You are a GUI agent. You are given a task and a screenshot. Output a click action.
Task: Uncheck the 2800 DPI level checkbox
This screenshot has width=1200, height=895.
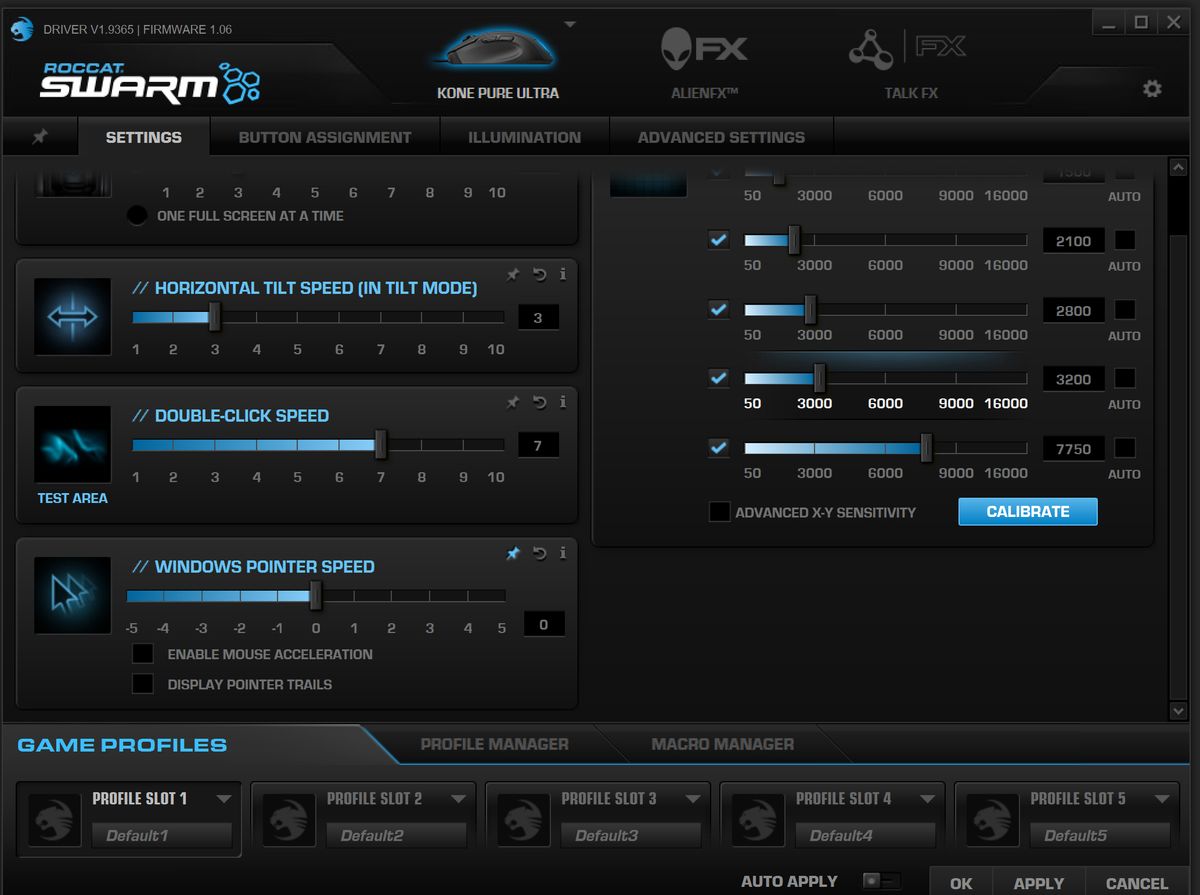[x=718, y=309]
